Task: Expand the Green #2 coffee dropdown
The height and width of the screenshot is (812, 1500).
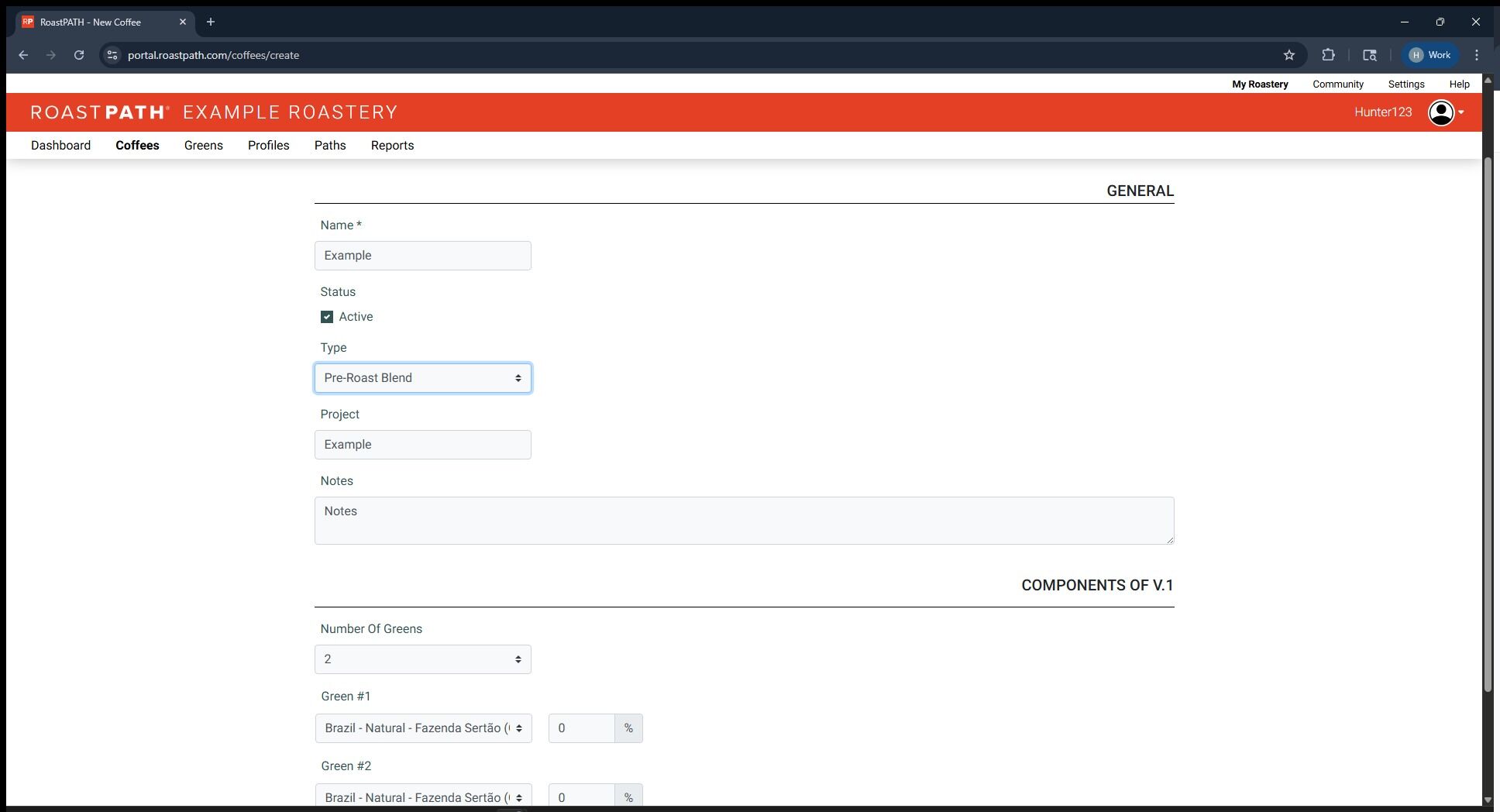Action: (x=423, y=797)
